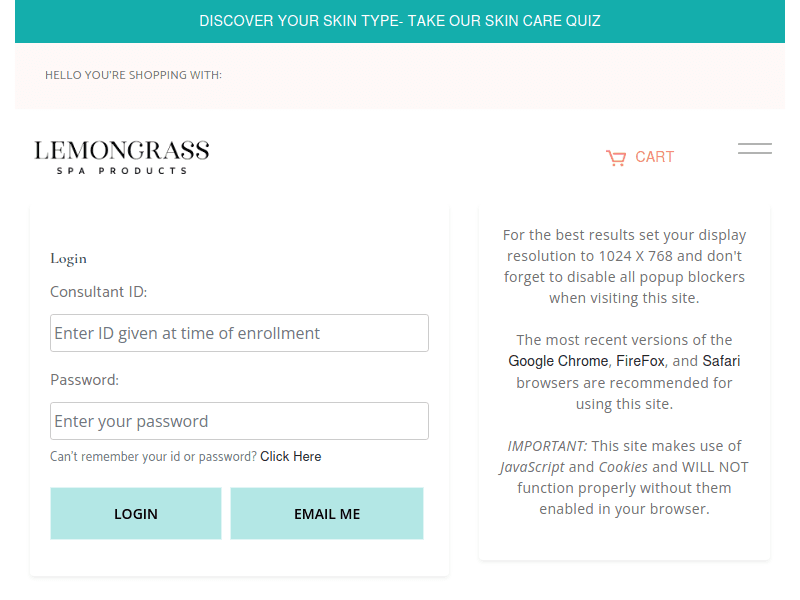Open the hamburger navigation menu
The width and height of the screenshot is (800, 600).
point(755,149)
